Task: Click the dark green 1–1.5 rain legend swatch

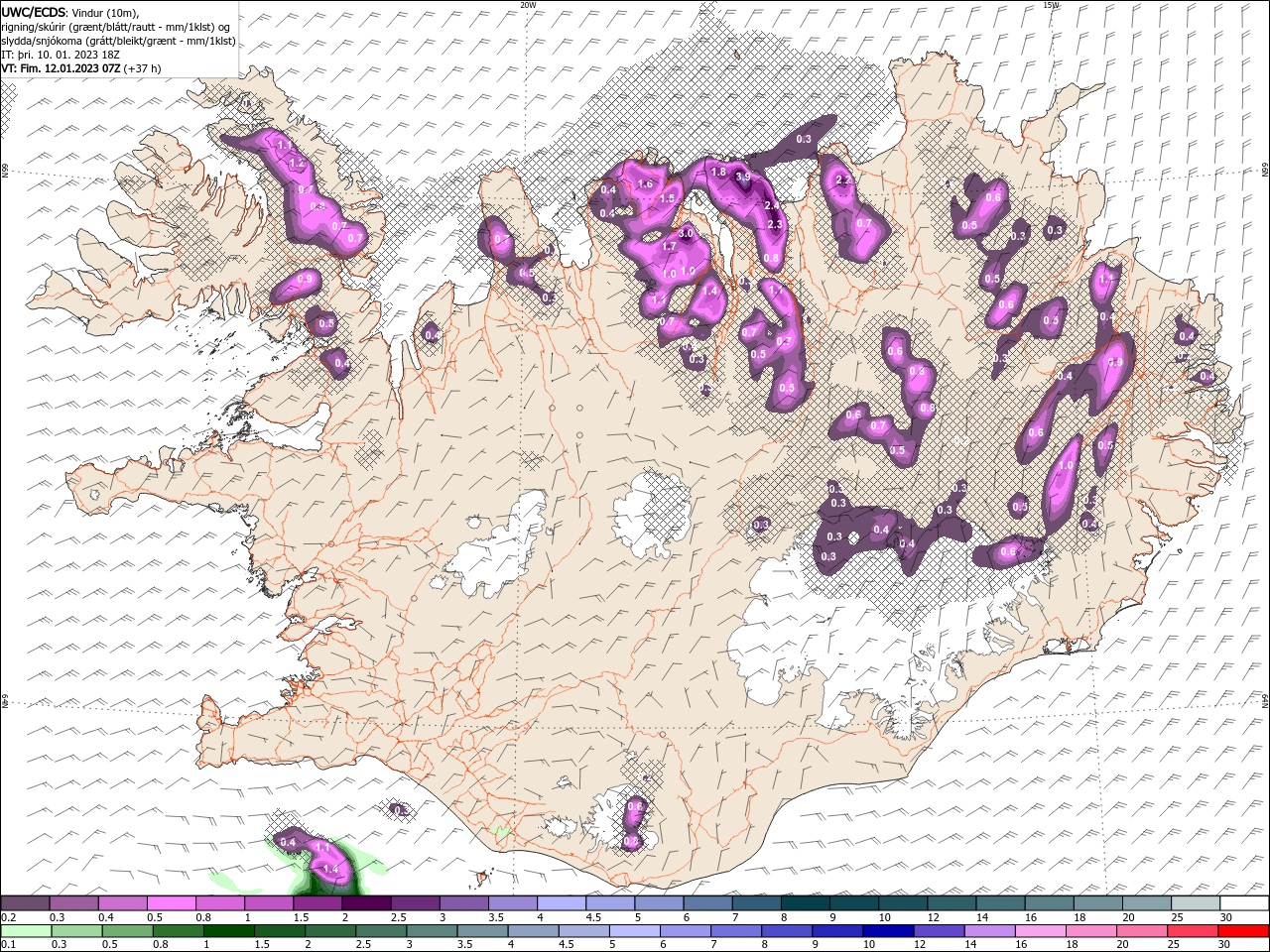Action: [228, 931]
